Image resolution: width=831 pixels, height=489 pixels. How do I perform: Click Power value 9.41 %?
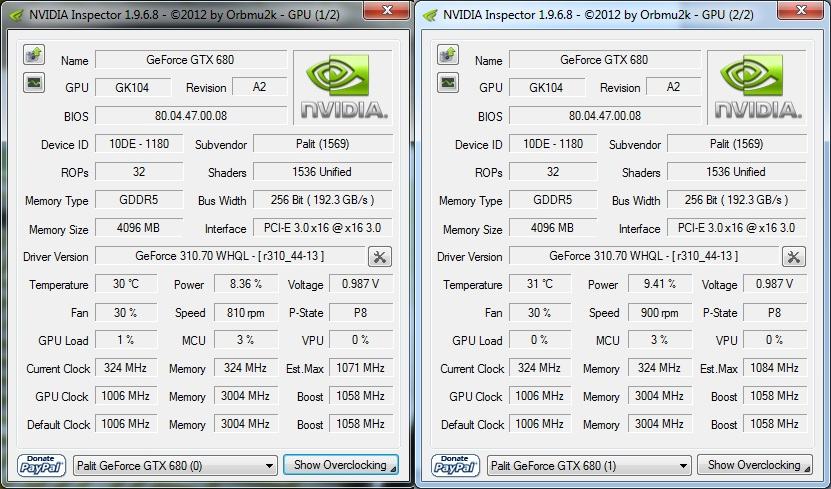[660, 284]
